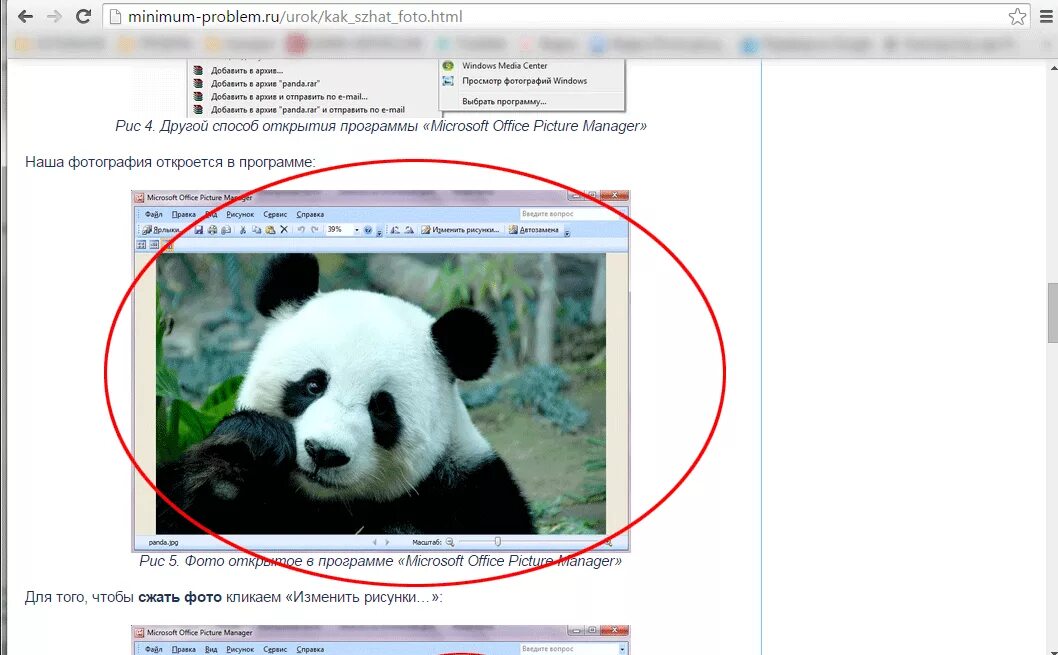Click 'Windows Media Center' in Рис 4 menu
Image resolution: width=1058 pixels, height=655 pixels.
pyautogui.click(x=505, y=65)
